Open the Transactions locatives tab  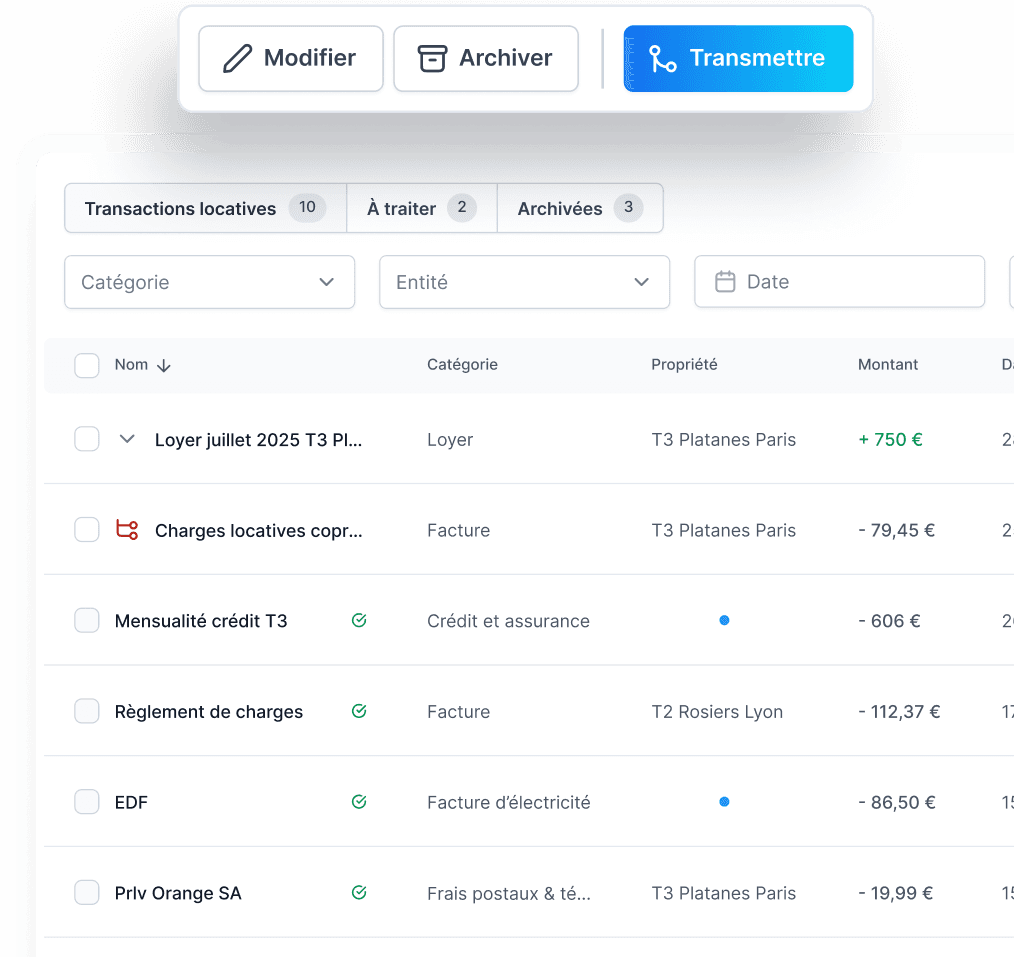point(206,208)
